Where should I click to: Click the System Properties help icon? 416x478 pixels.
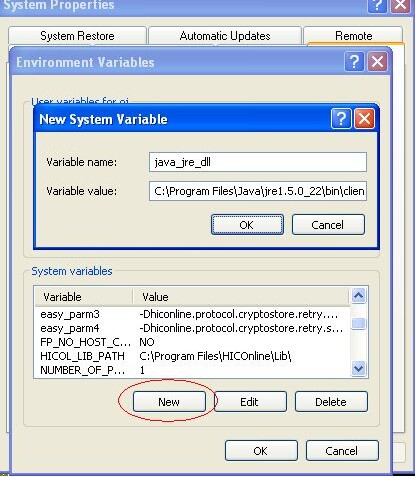click(x=377, y=5)
